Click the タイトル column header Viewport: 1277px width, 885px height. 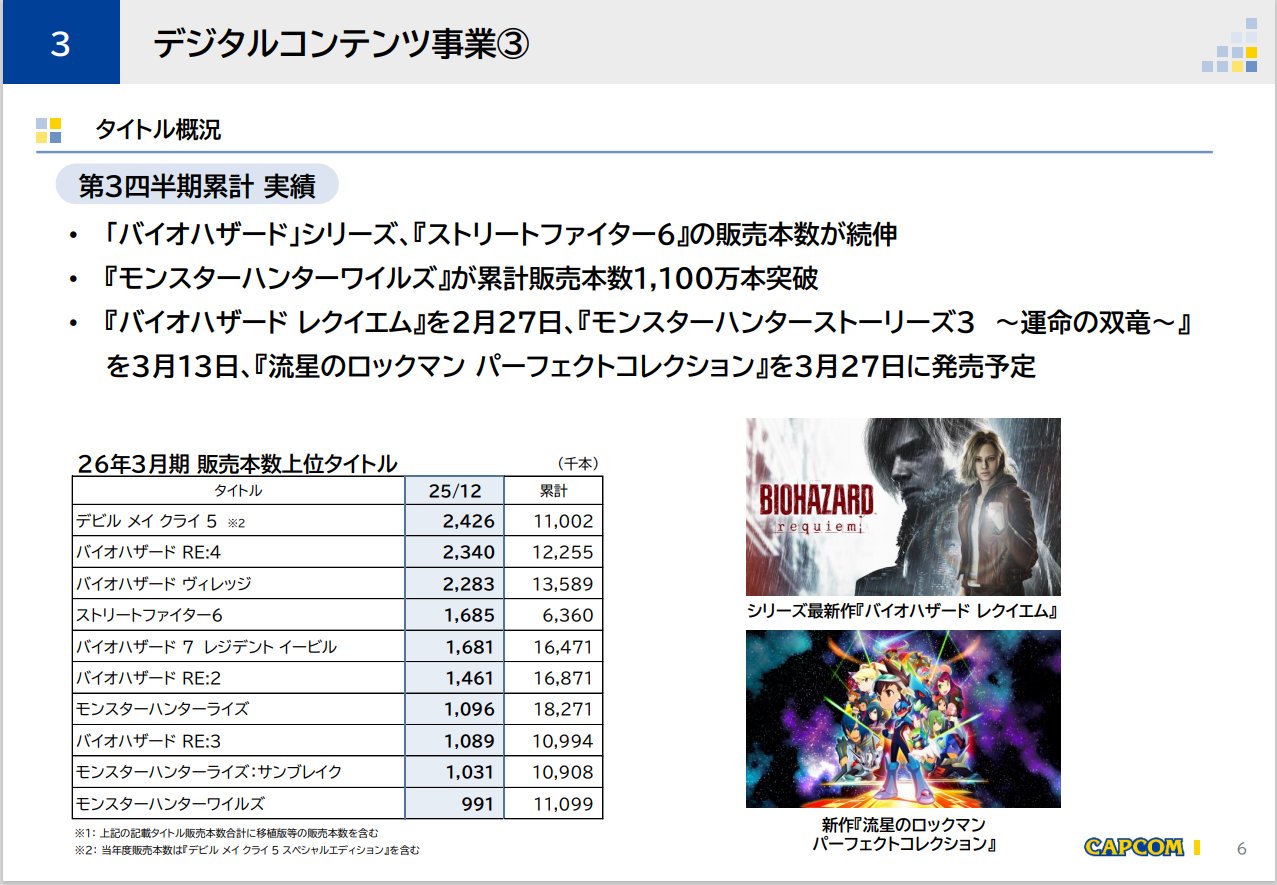coord(238,490)
